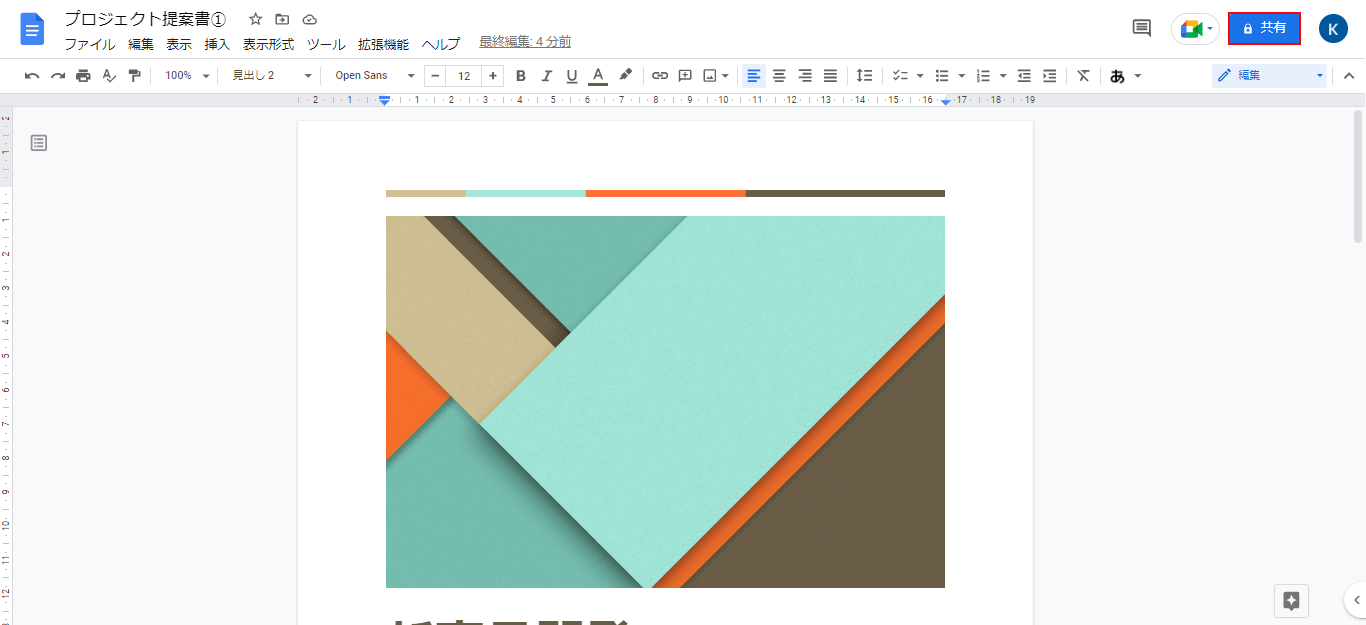Expand the bulleted list options arrow

962,75
